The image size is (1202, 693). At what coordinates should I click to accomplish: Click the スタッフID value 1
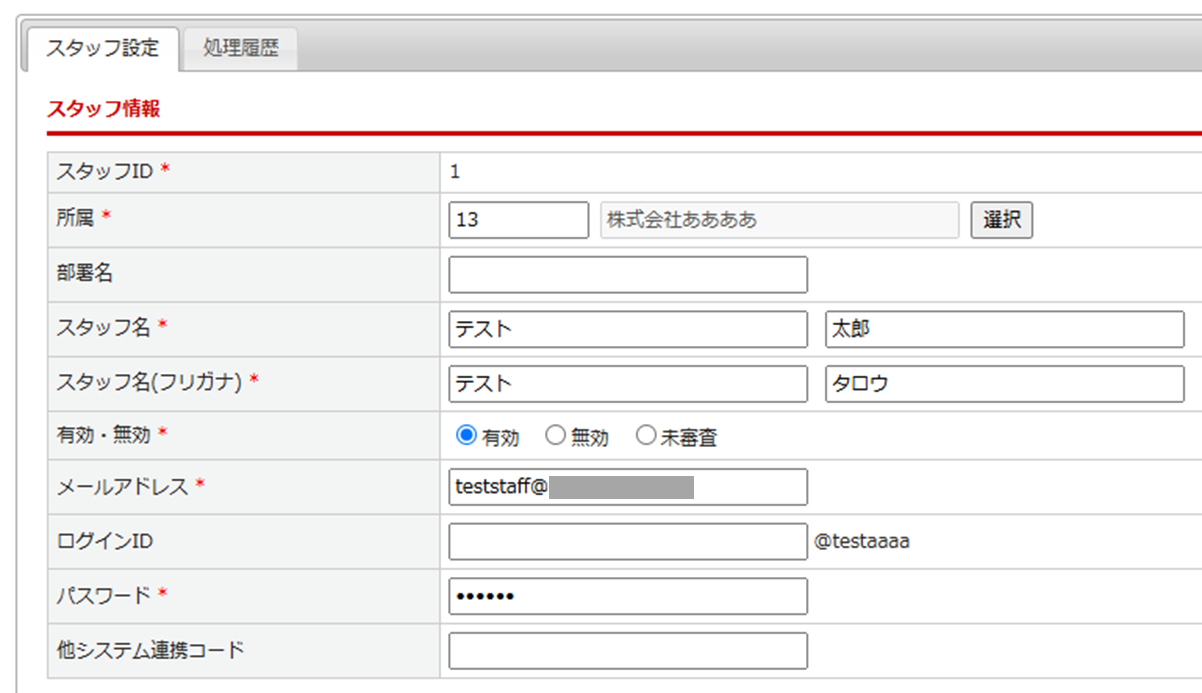pos(455,172)
